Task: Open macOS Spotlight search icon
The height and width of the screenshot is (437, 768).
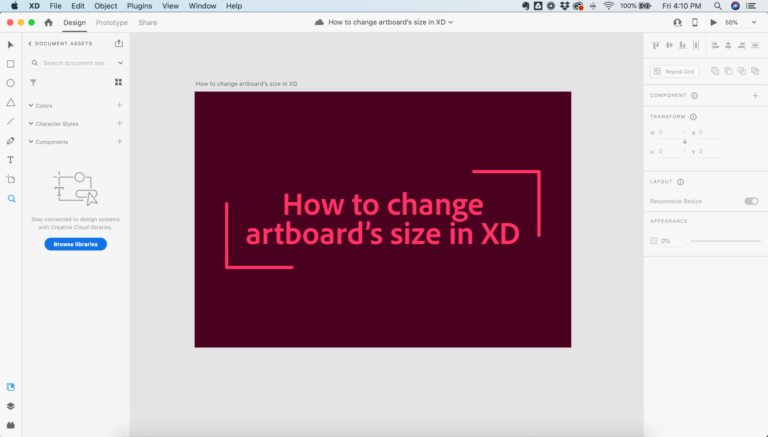Action: [718, 6]
